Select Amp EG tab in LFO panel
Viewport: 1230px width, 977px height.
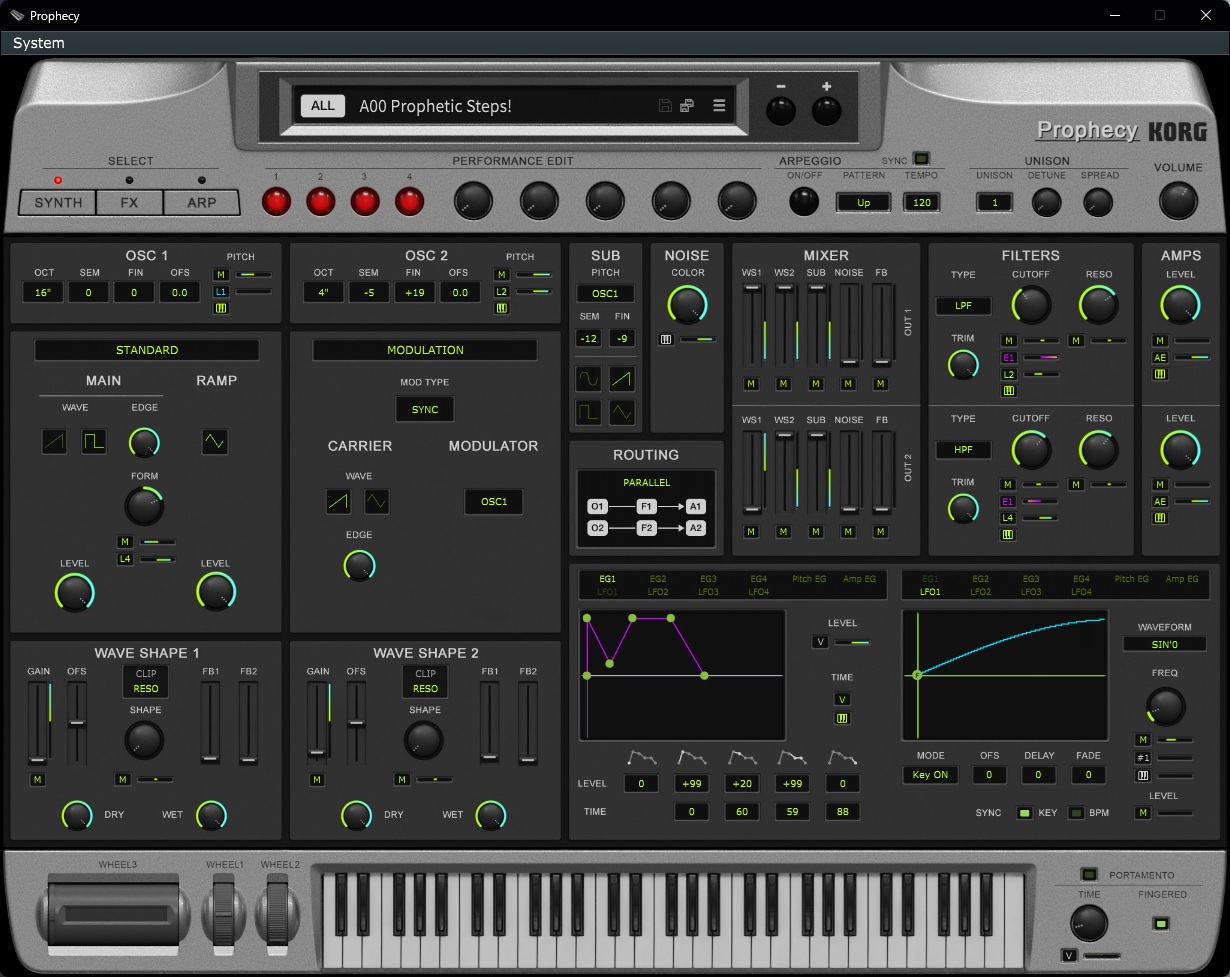(1181, 579)
